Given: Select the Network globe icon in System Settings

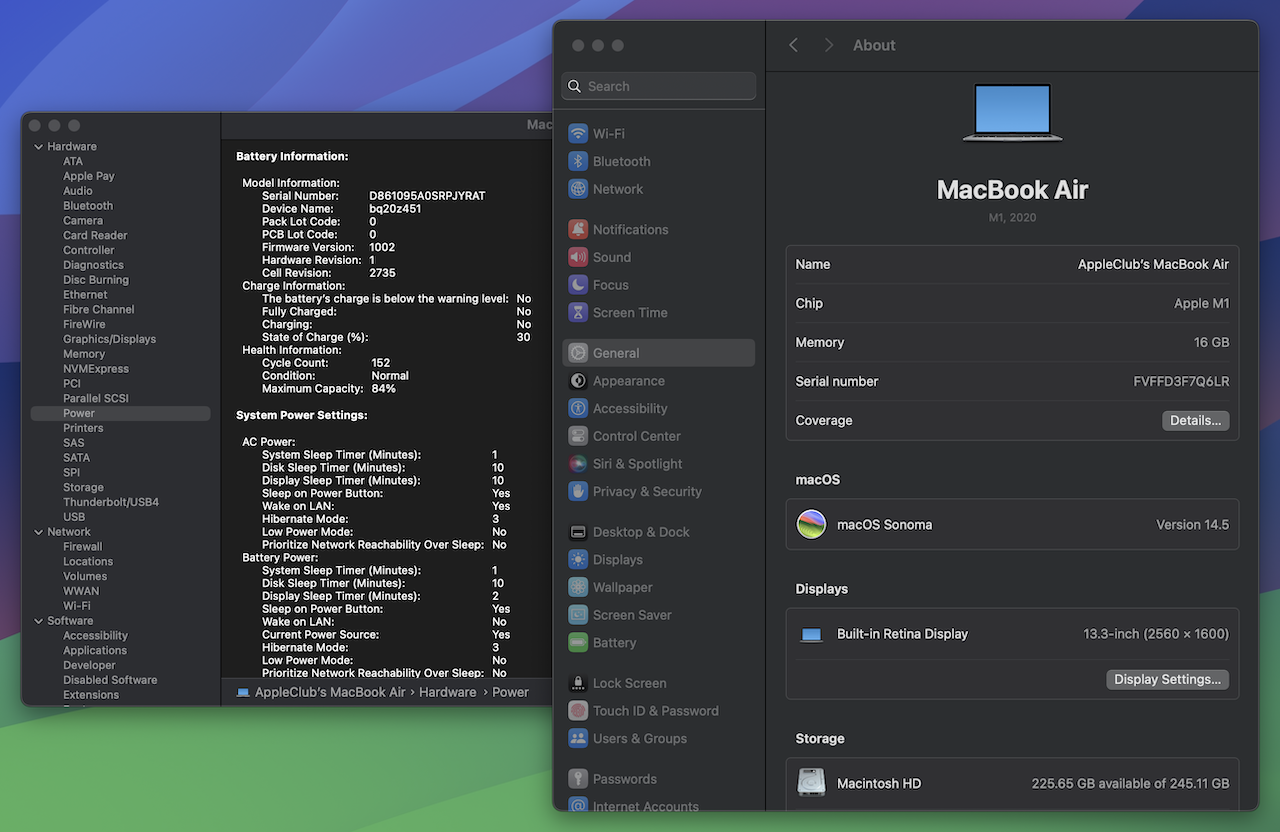Looking at the screenshot, I should coord(578,189).
